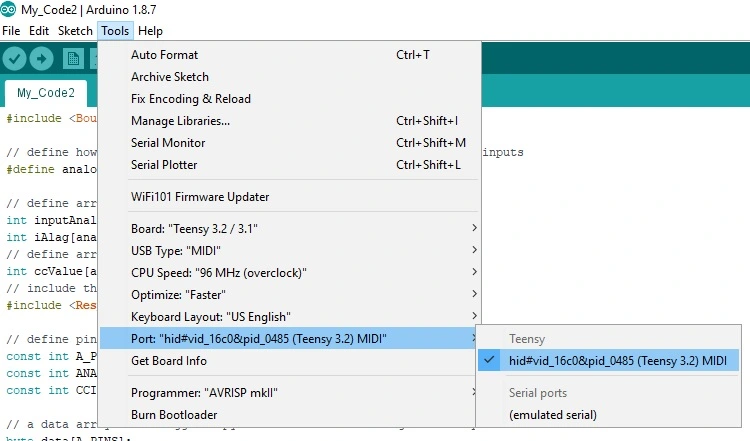Switch to the My_Code2 tab
The image size is (750, 441).
point(46,93)
